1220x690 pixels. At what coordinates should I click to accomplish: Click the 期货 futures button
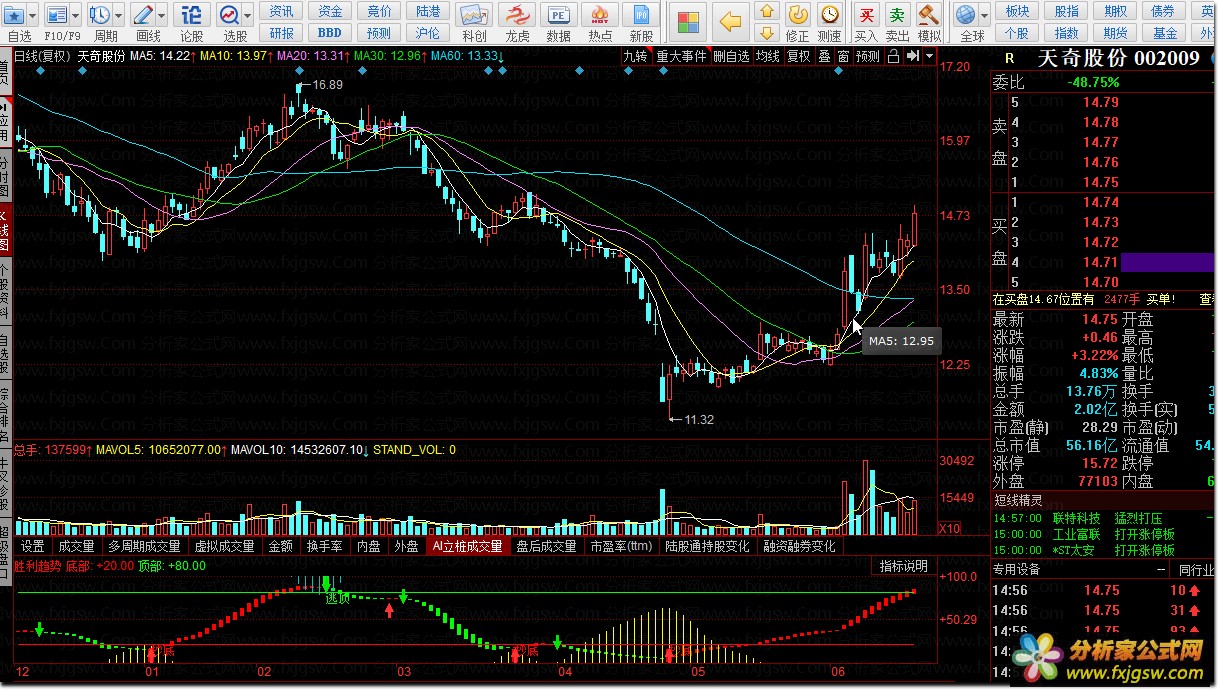1115,33
